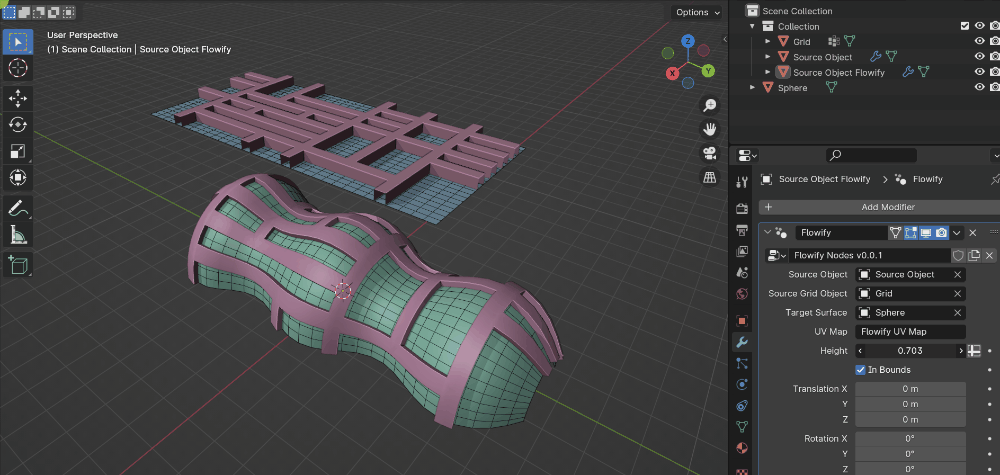Select the Move tool in toolbar
Screen dimensions: 1000x475
click(x=18, y=98)
